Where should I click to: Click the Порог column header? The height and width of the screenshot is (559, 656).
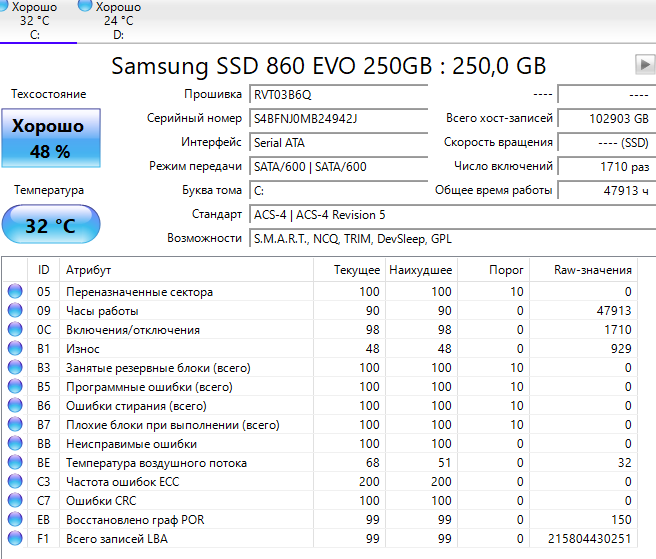coord(494,270)
